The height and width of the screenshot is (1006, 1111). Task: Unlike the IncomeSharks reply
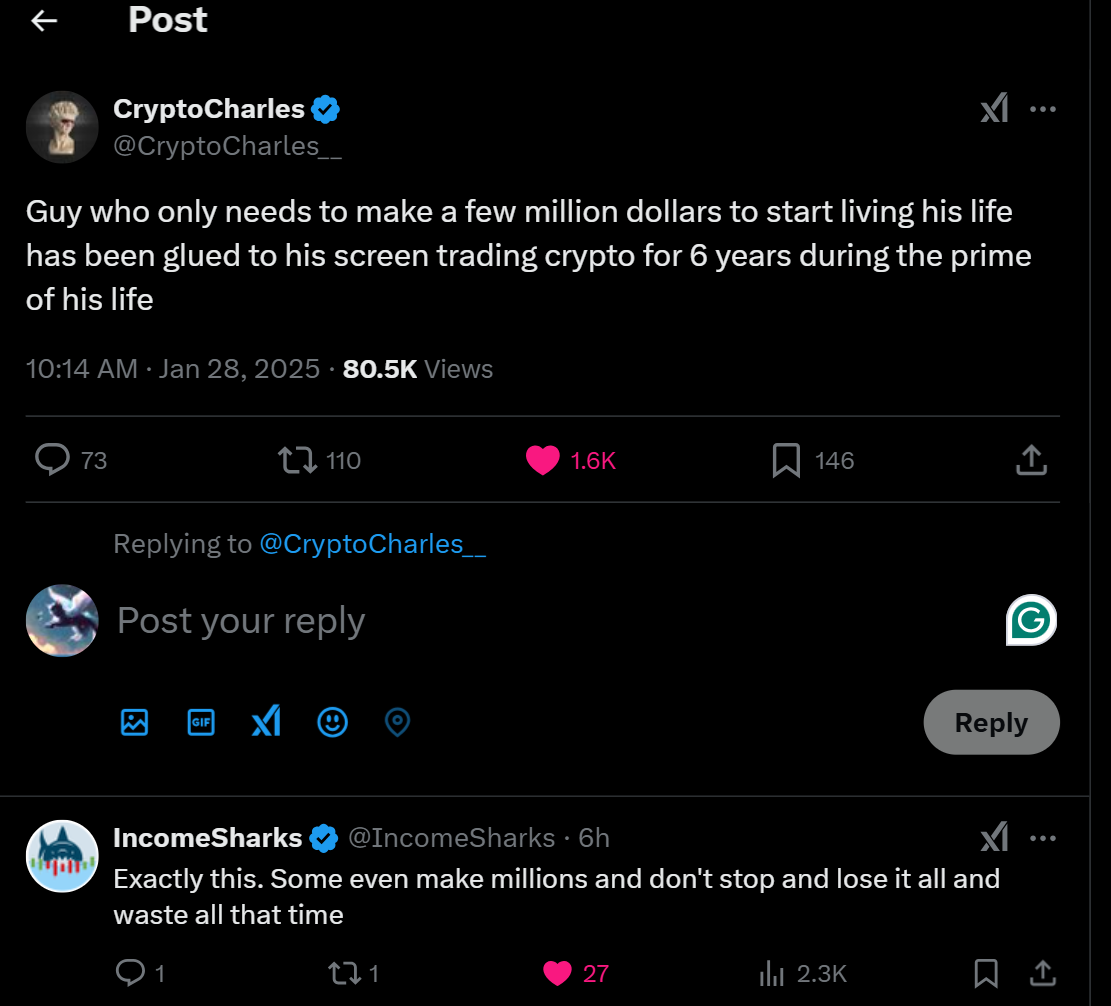557,973
